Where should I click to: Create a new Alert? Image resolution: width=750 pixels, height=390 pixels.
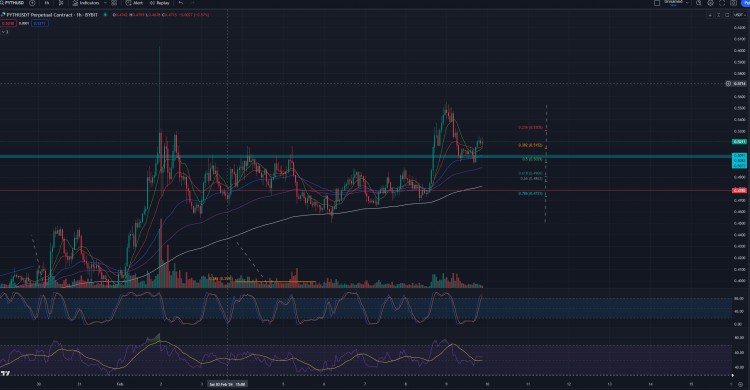[134, 3]
